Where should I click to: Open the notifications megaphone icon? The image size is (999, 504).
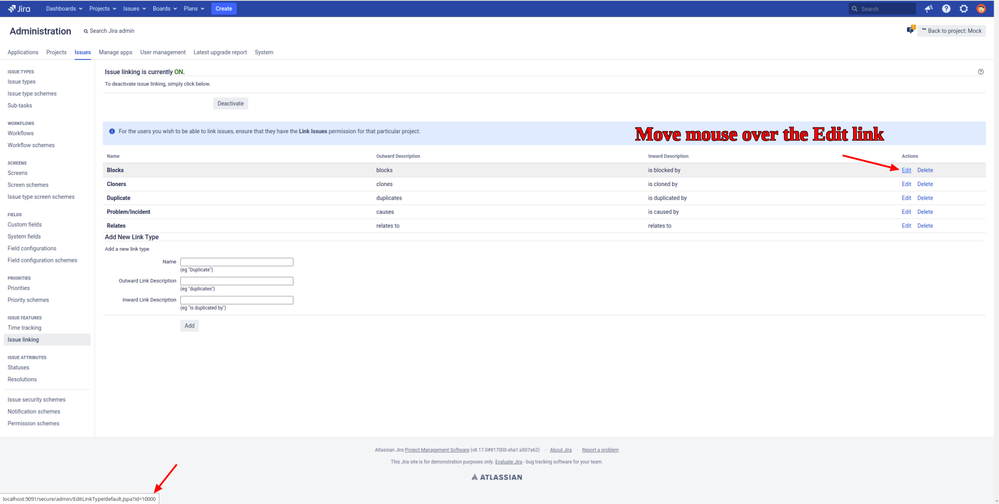[x=928, y=9]
